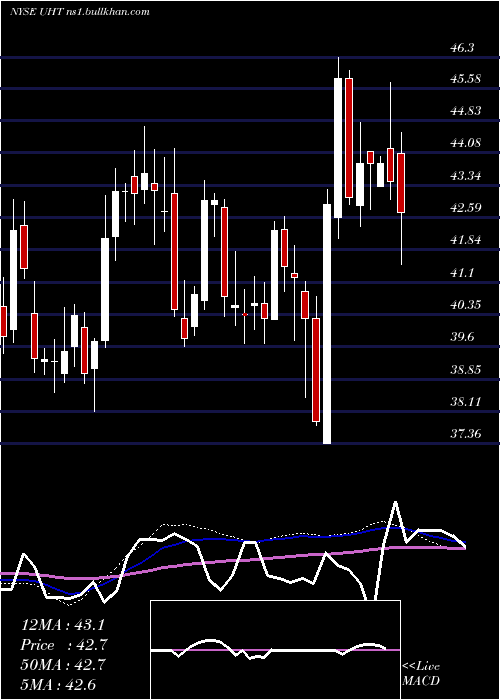Screen dimensions: 500x700
Task: Click the '12MA : 43.1' readout
Action: click(x=65, y=625)
